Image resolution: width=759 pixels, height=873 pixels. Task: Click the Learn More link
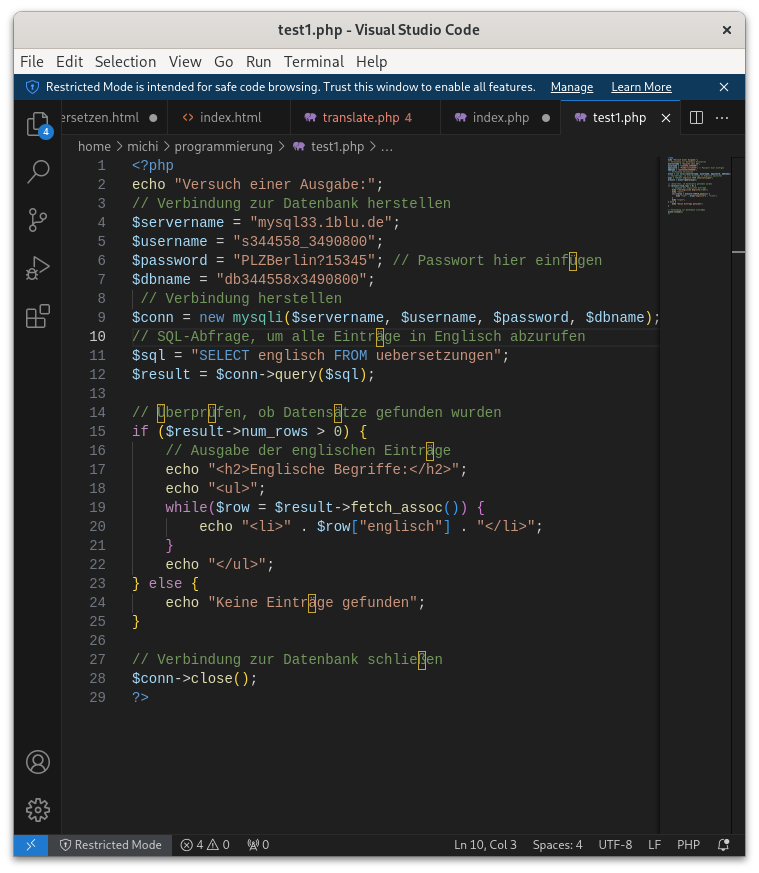click(x=641, y=87)
